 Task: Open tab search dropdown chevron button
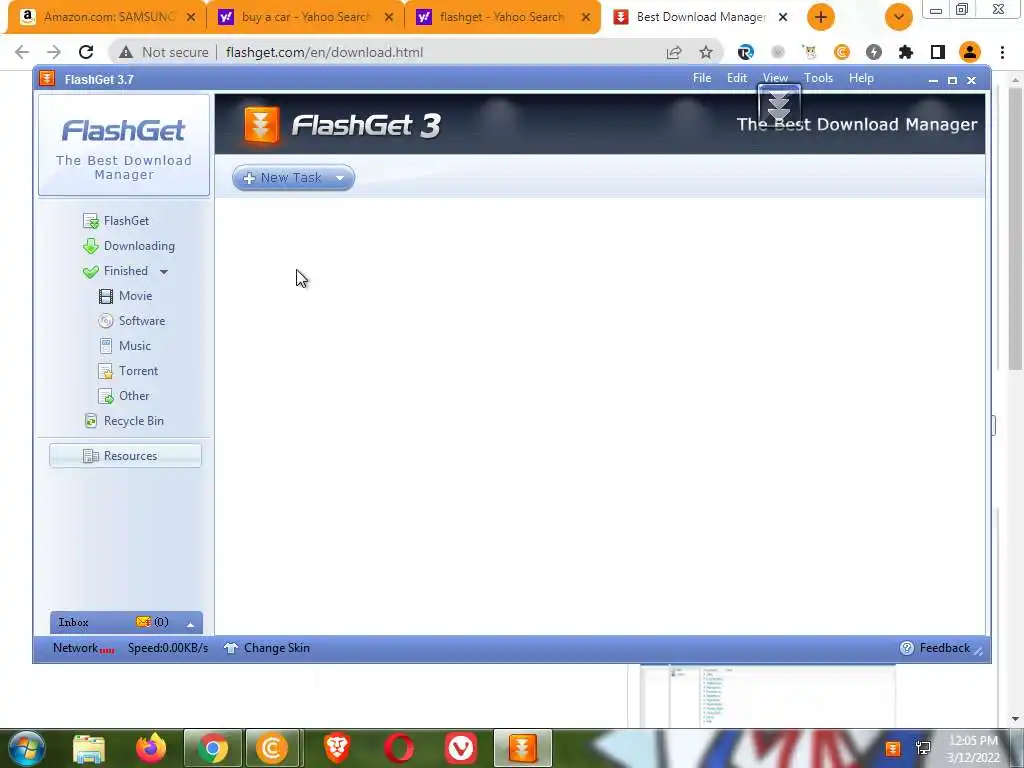tap(899, 17)
